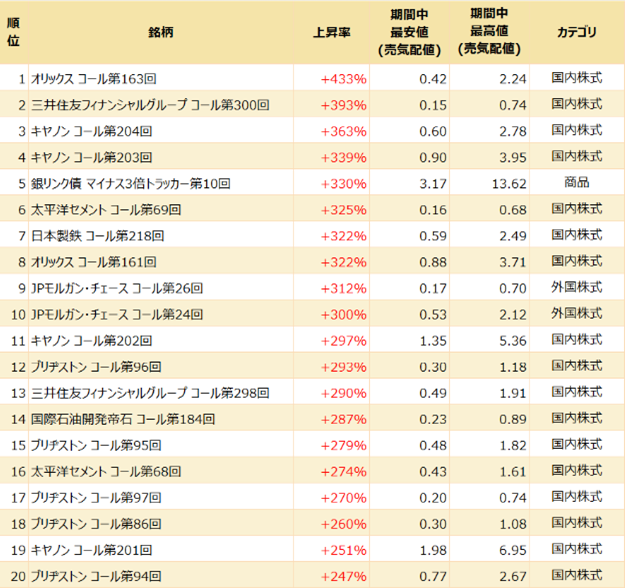This screenshot has width=625, height=588.
Task: Select JPモルガン・チェース コール第26回
Action: pos(117,288)
